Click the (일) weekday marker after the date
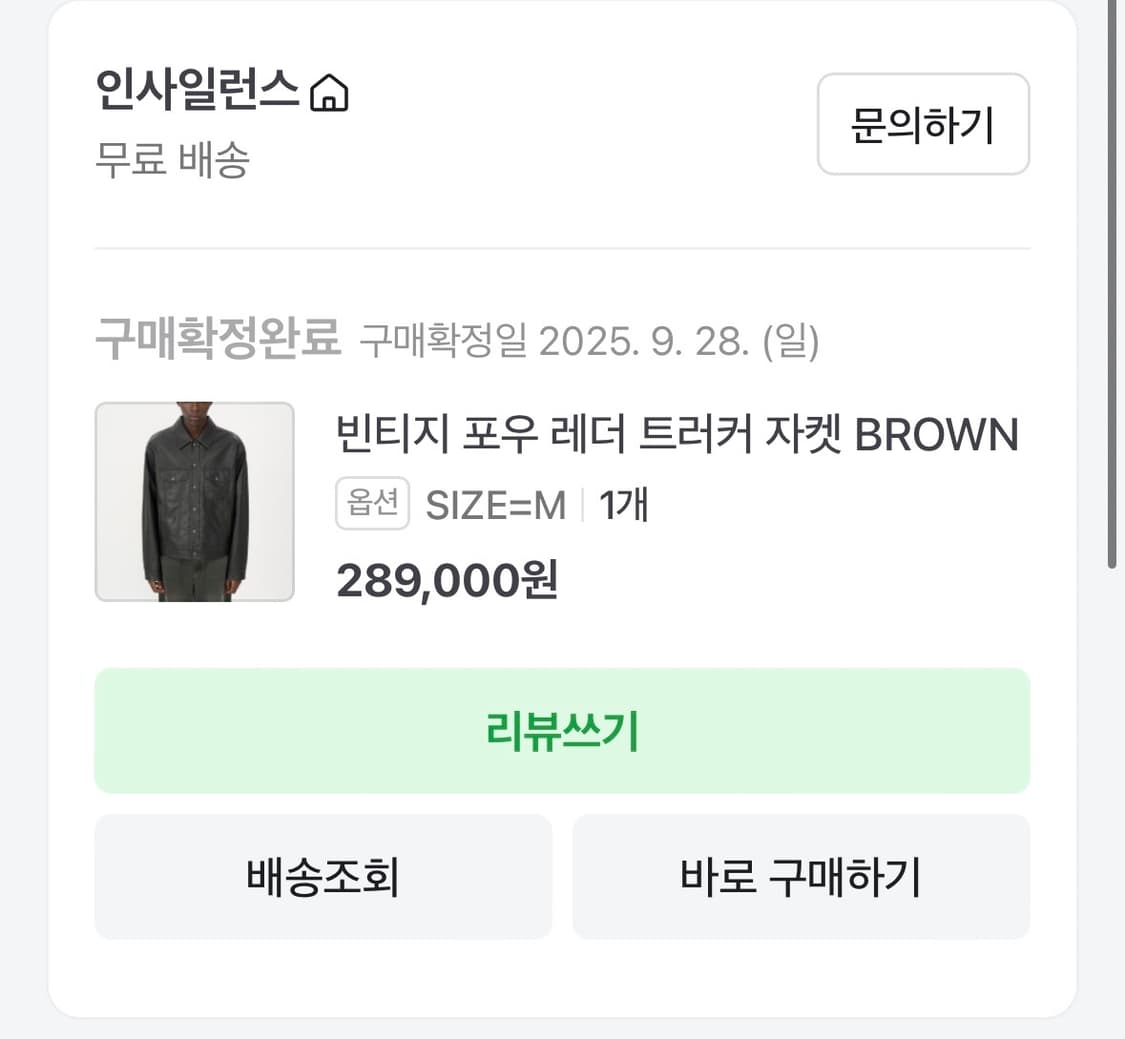1125x1039 pixels. [790, 342]
